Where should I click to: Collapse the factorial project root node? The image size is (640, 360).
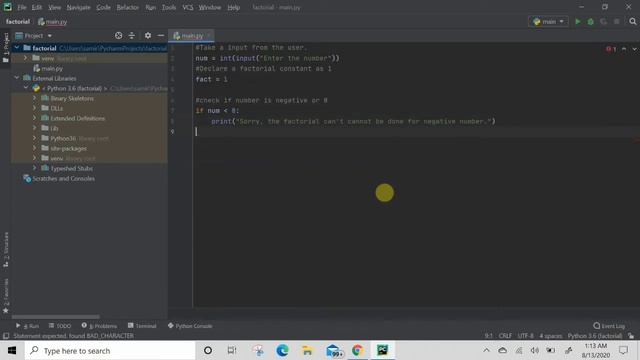click(x=17, y=48)
